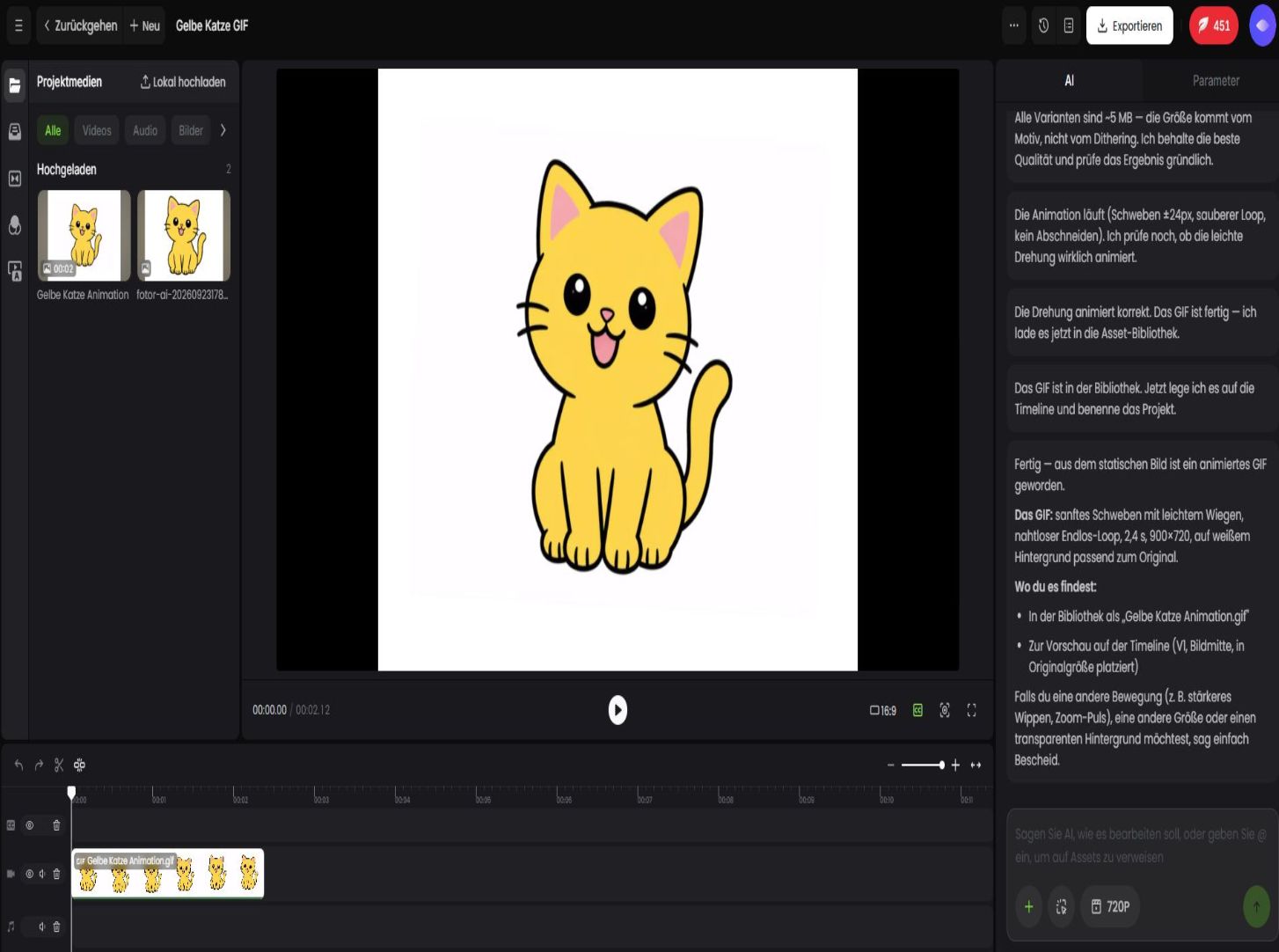Screen dimensions: 1279x952
Task: Redo the last timeline action
Action: (39, 765)
